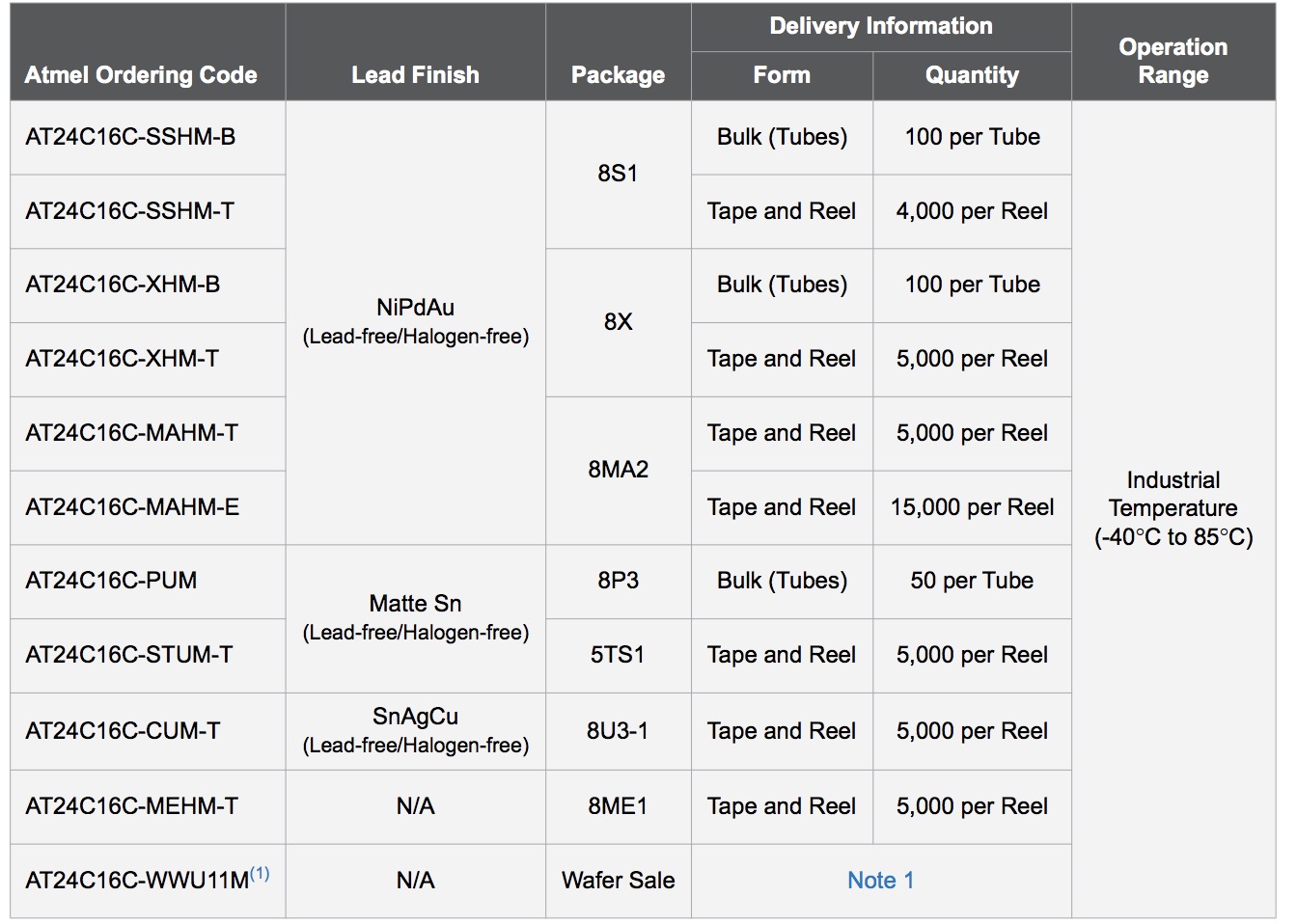This screenshot has width=1297, height=924.
Task: Click Tape and Reel in the AT24C16C-MAHM-T row
Action: click(x=782, y=433)
